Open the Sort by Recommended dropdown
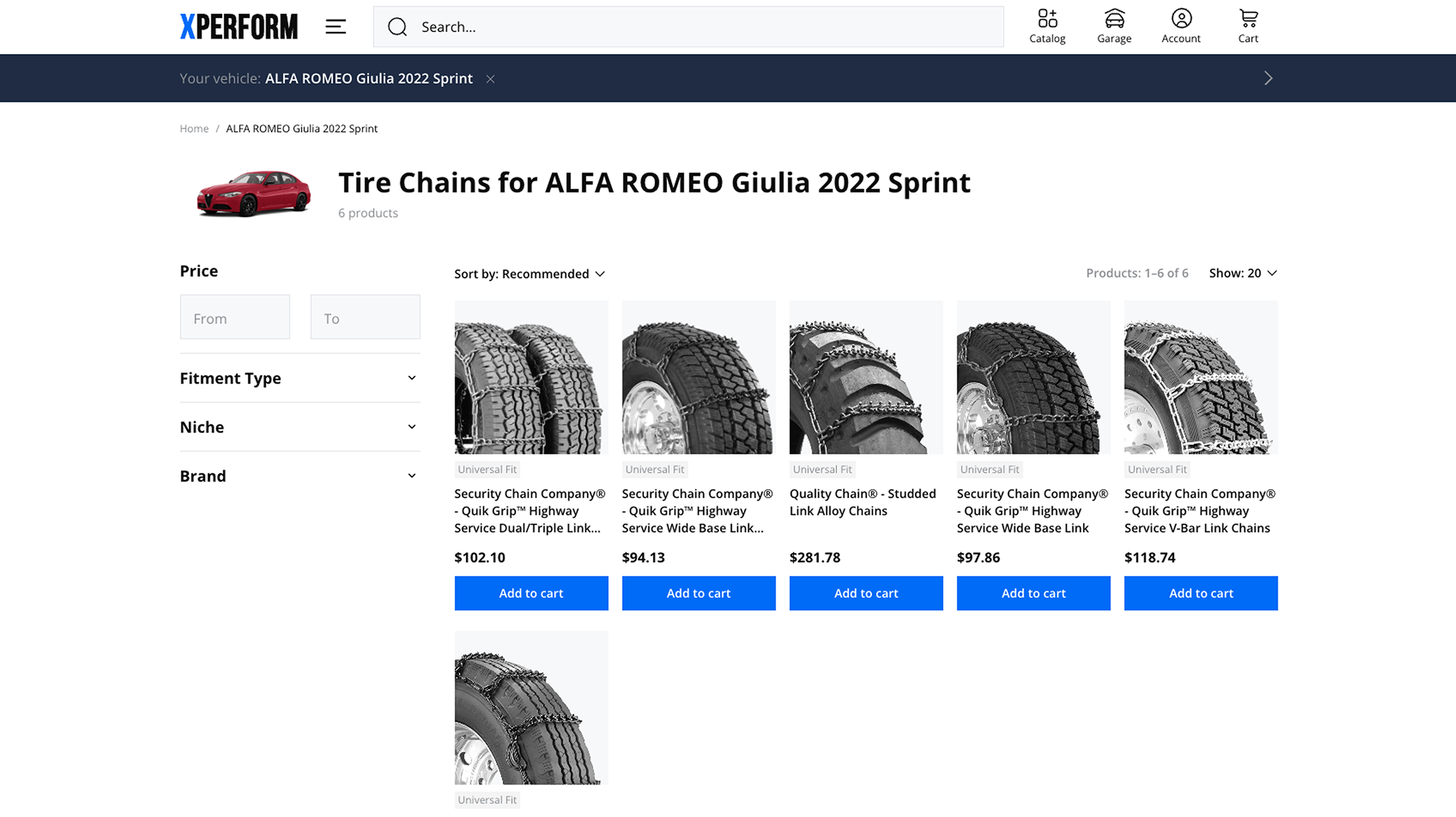 (530, 274)
